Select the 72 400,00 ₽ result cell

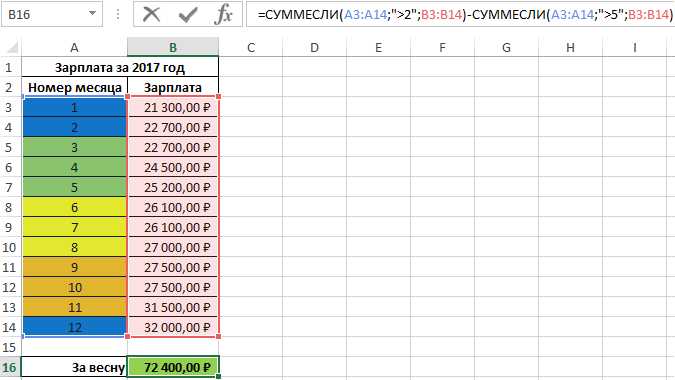click(x=173, y=367)
